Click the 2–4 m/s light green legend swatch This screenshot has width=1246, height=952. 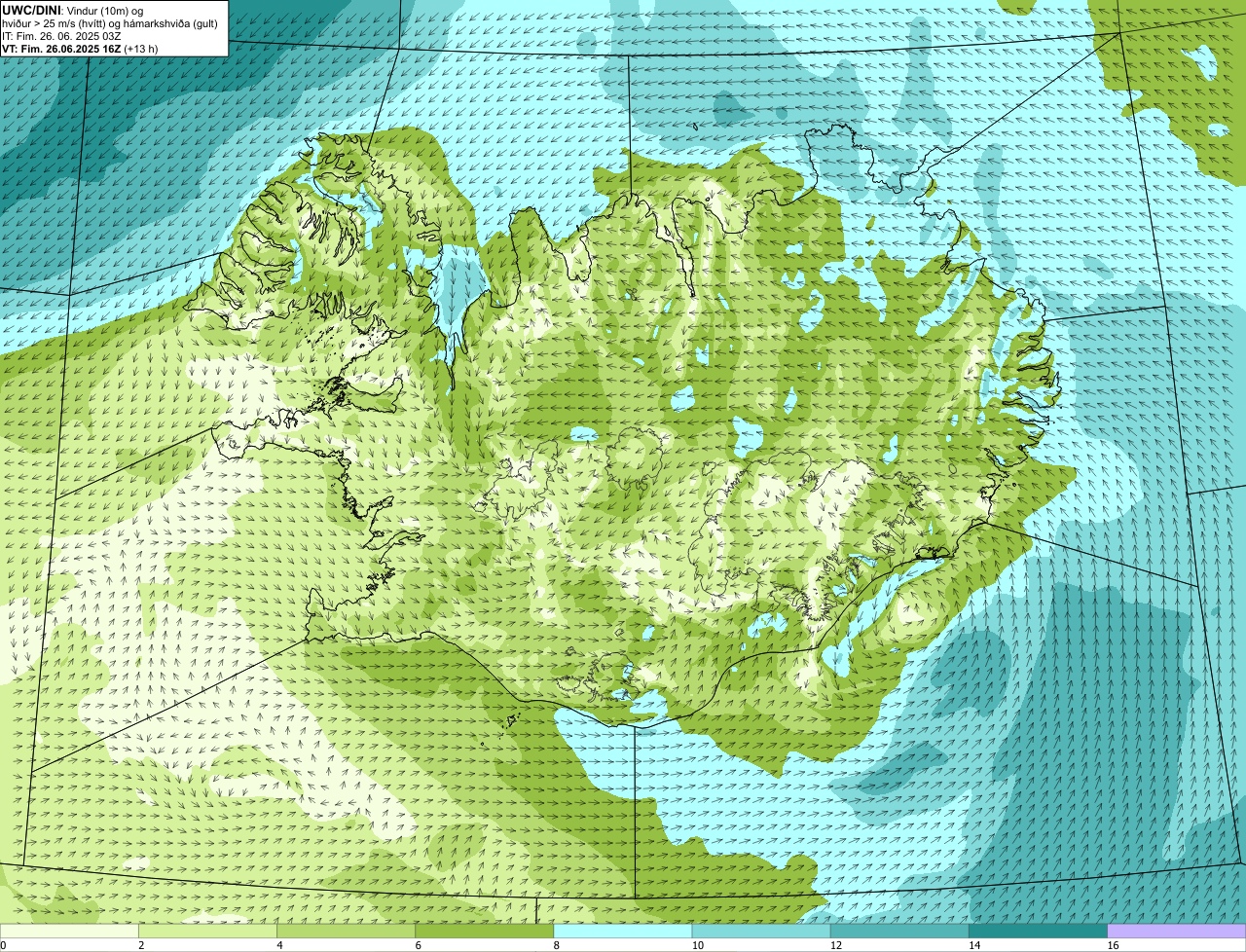[x=208, y=932]
